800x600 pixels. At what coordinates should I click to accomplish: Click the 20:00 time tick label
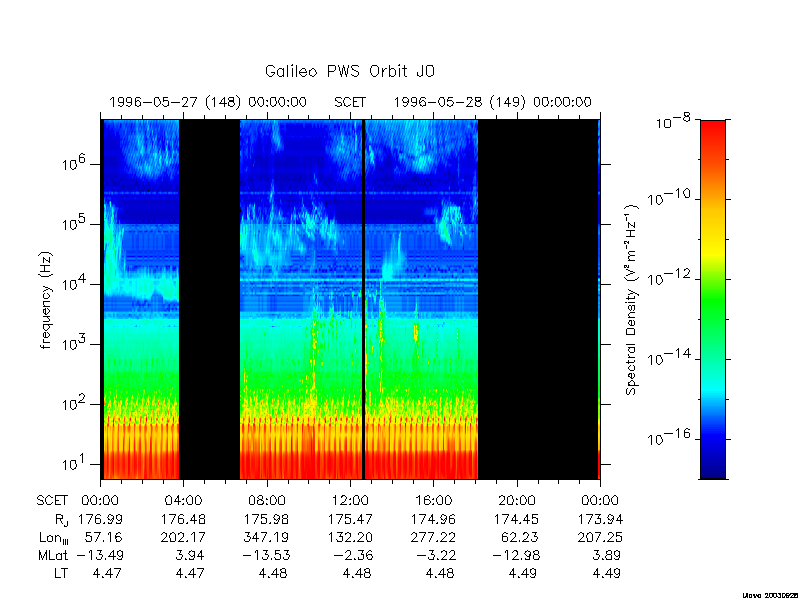(x=516, y=501)
